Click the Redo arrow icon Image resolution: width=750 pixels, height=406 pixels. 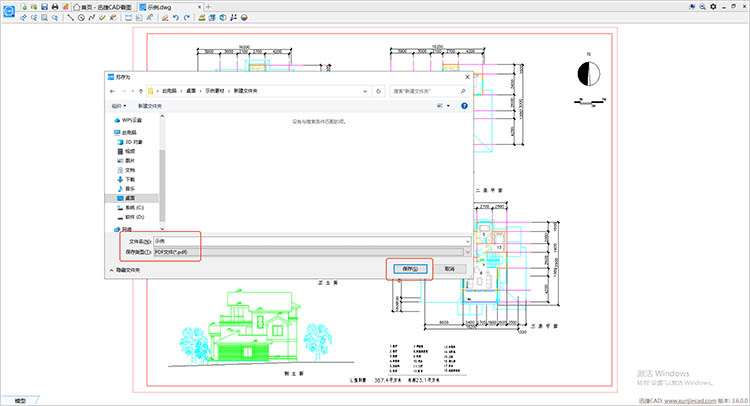click(x=187, y=18)
